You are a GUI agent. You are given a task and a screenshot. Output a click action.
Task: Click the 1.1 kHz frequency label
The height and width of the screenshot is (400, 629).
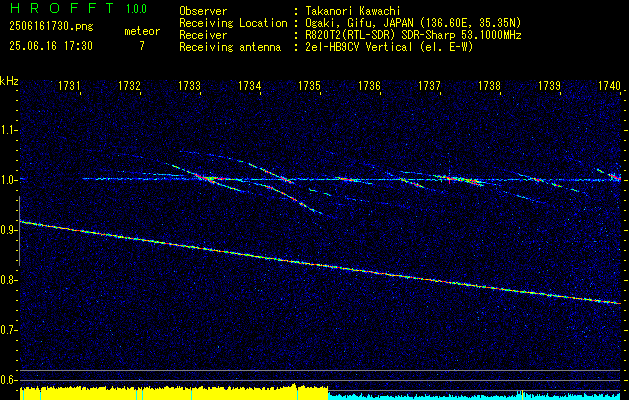point(8,130)
